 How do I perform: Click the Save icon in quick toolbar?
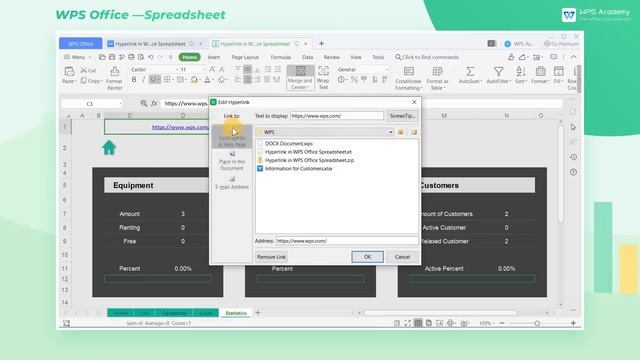coord(112,57)
